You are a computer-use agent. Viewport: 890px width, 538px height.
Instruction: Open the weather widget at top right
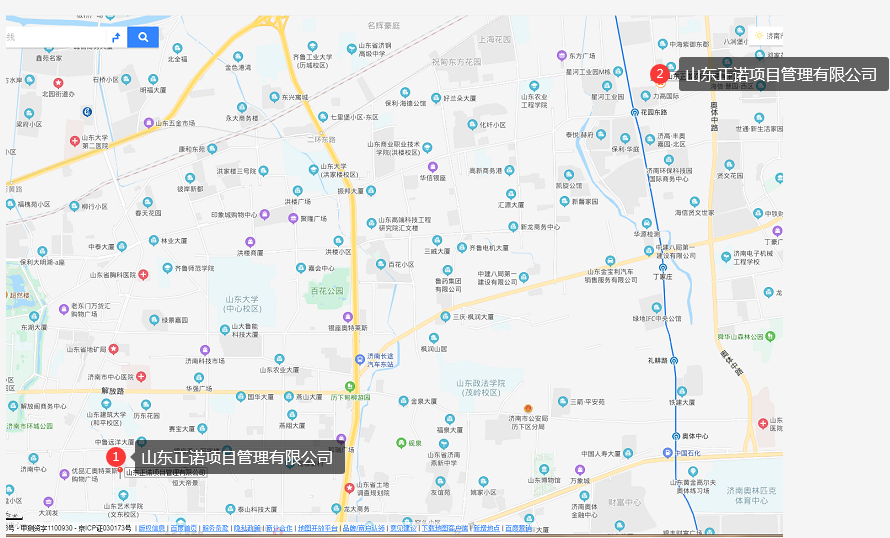click(x=766, y=36)
